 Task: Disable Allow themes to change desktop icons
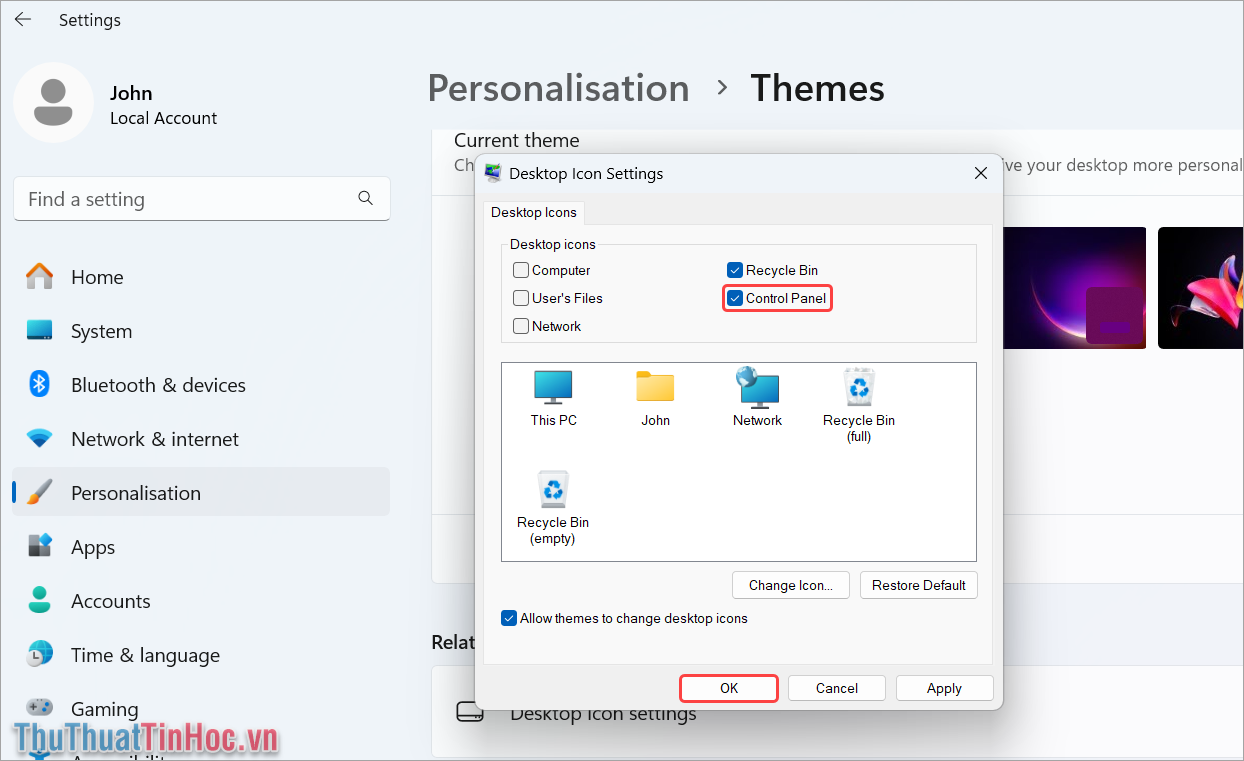tap(509, 618)
